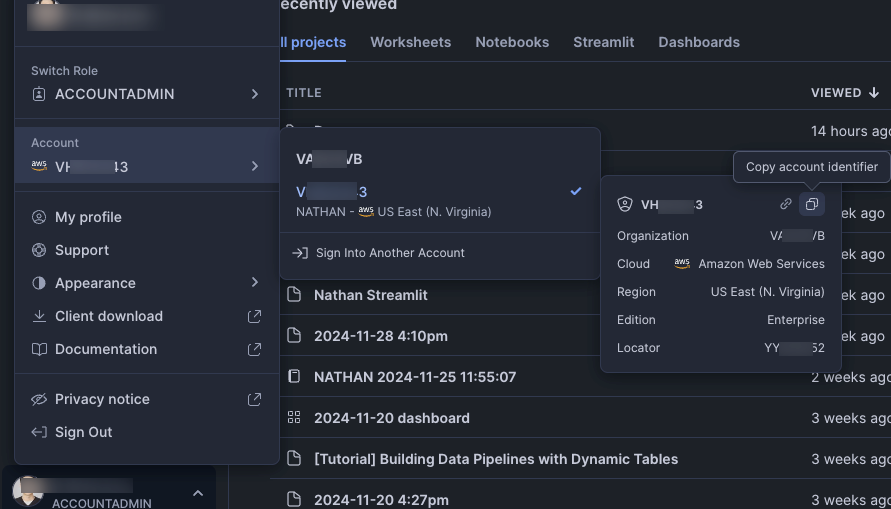Click the Client download arrow icon
Screen dimensions: 891x509
(x=39, y=316)
